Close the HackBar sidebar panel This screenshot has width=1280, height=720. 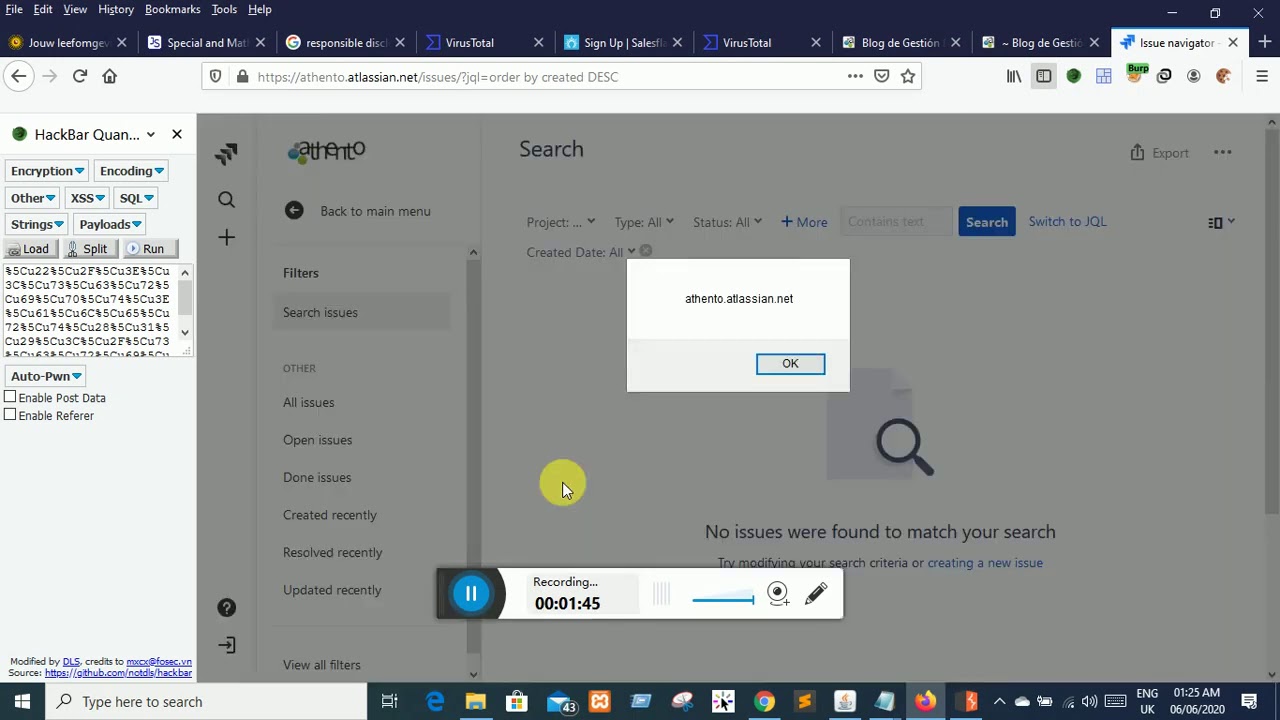pos(177,134)
